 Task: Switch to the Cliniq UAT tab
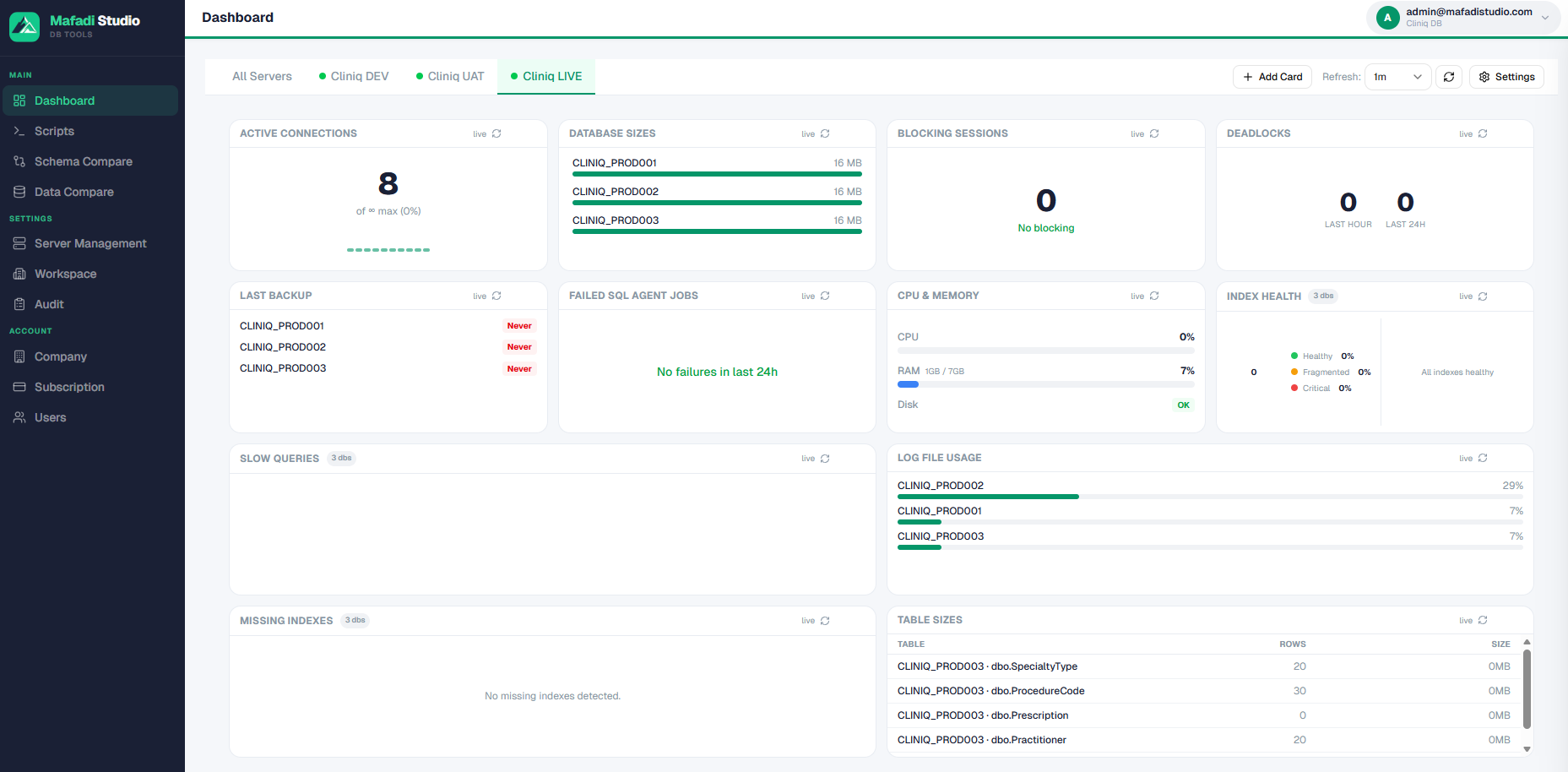[450, 76]
